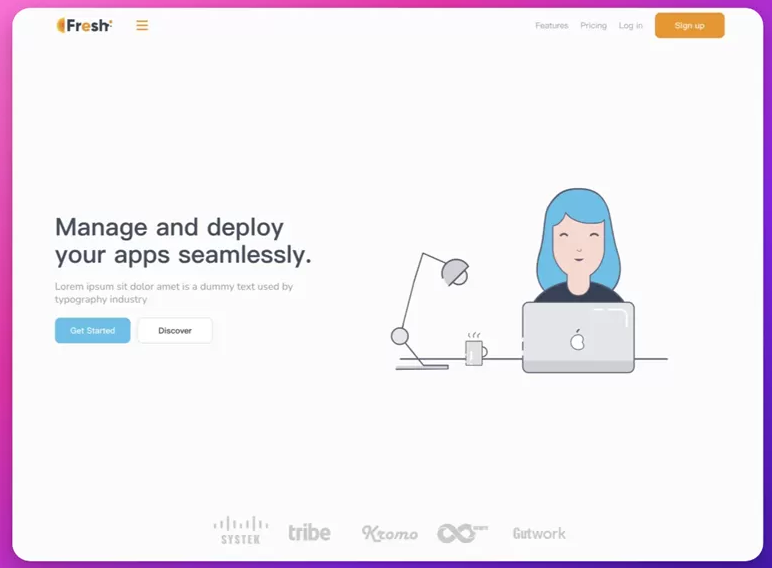Click the orange Sign up button

click(x=689, y=26)
